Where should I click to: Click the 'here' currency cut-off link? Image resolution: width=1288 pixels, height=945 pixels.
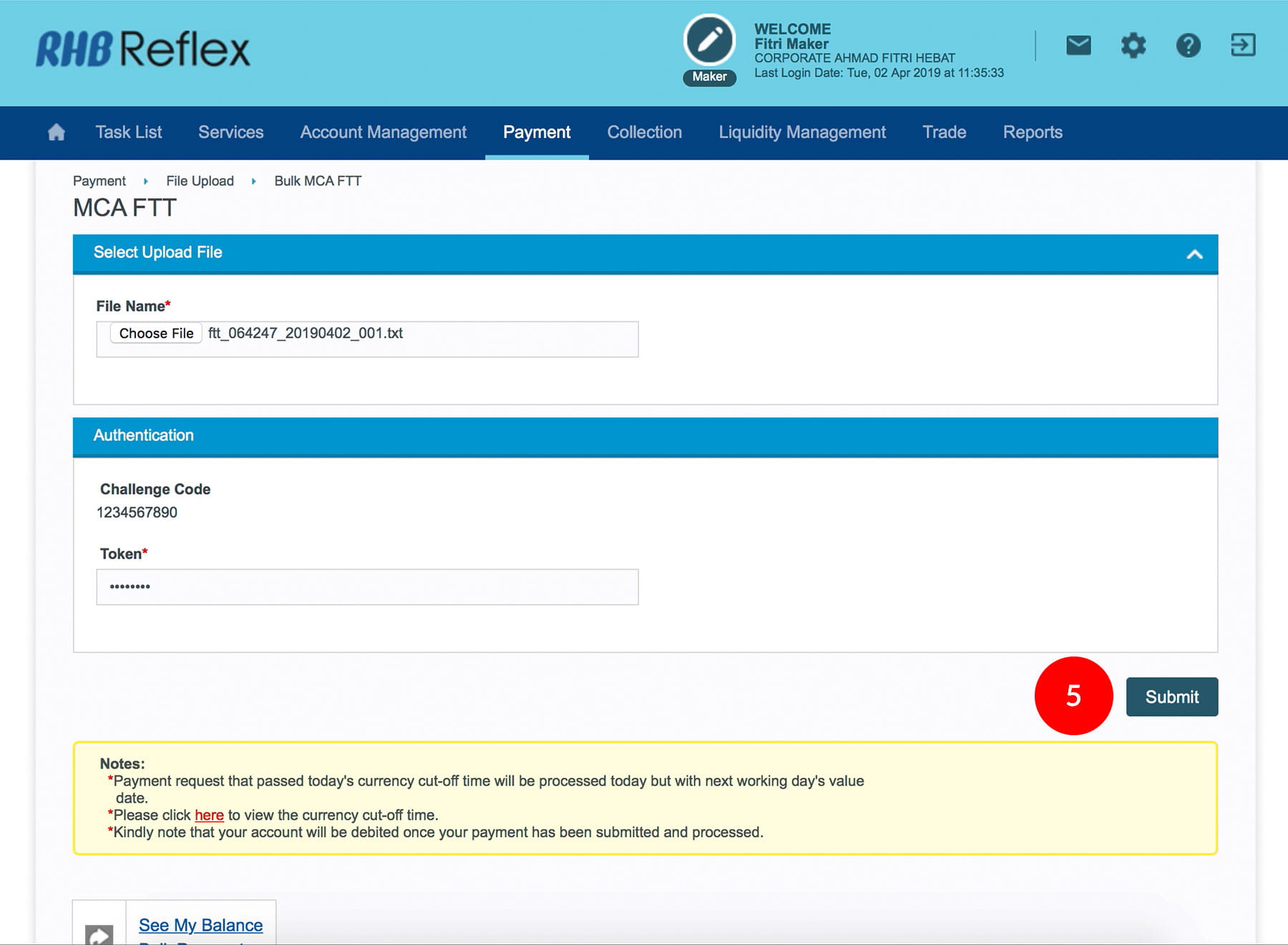click(209, 815)
